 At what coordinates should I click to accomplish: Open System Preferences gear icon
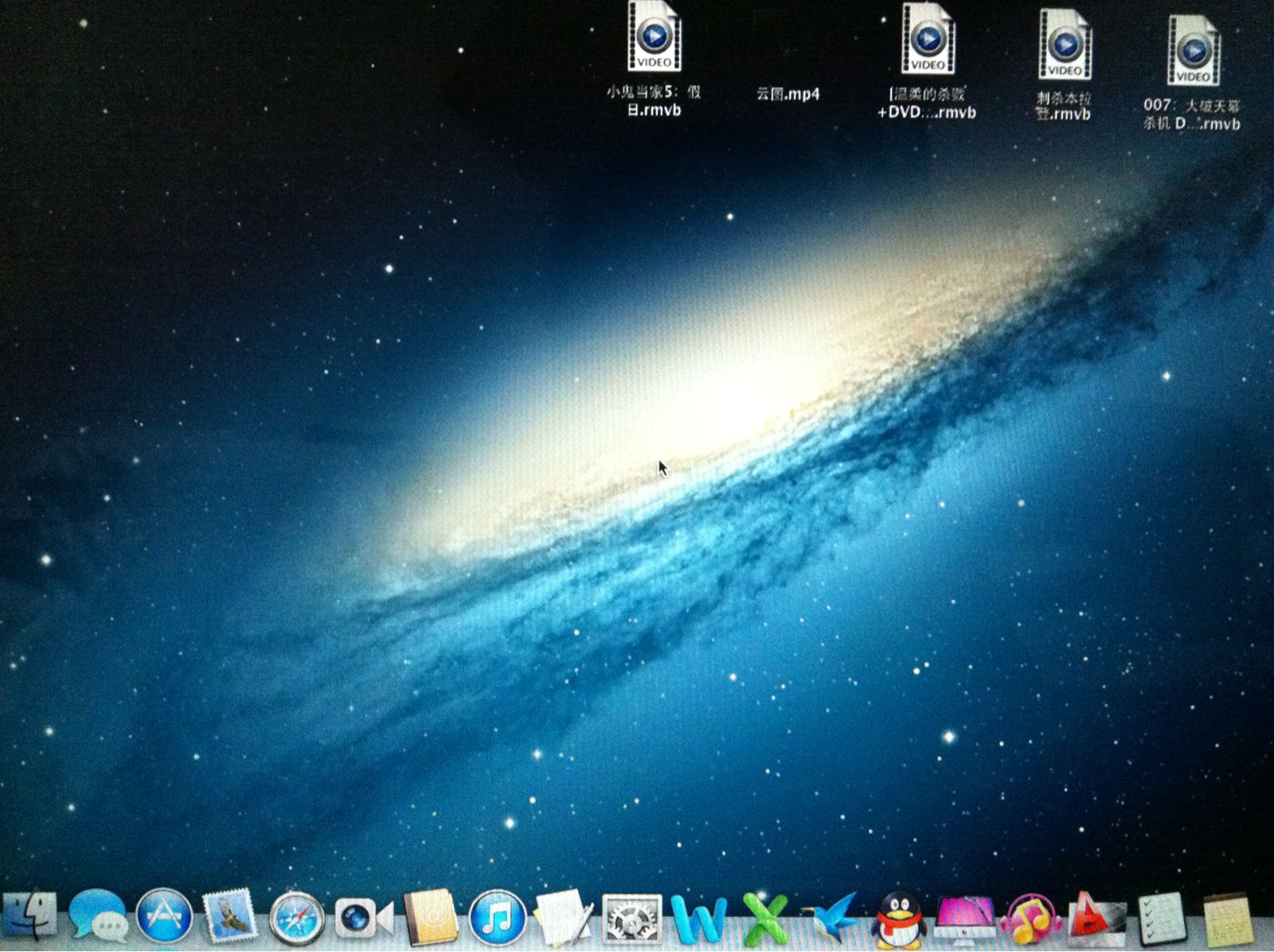(x=631, y=919)
